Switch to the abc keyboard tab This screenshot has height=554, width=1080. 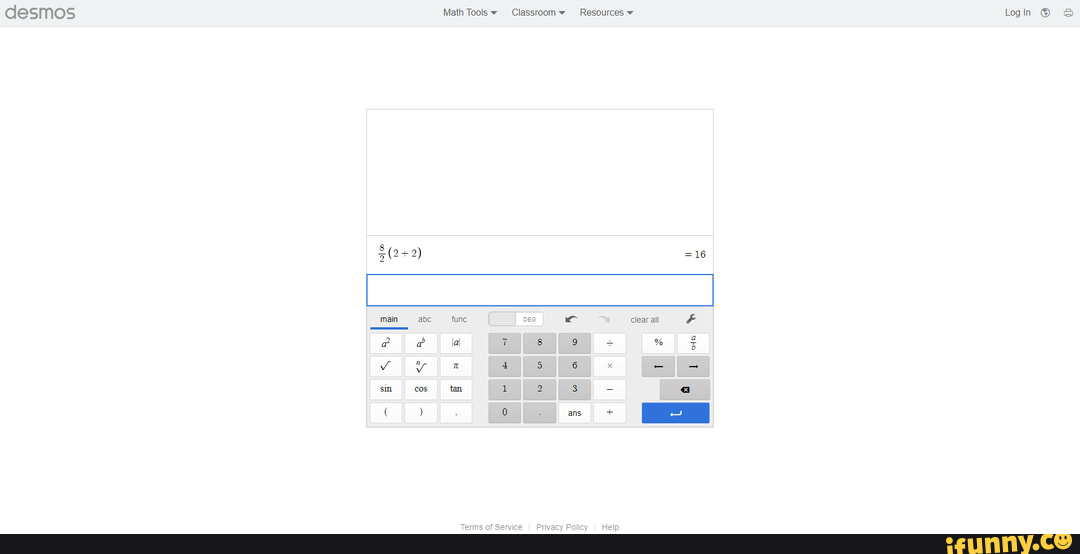(x=425, y=319)
